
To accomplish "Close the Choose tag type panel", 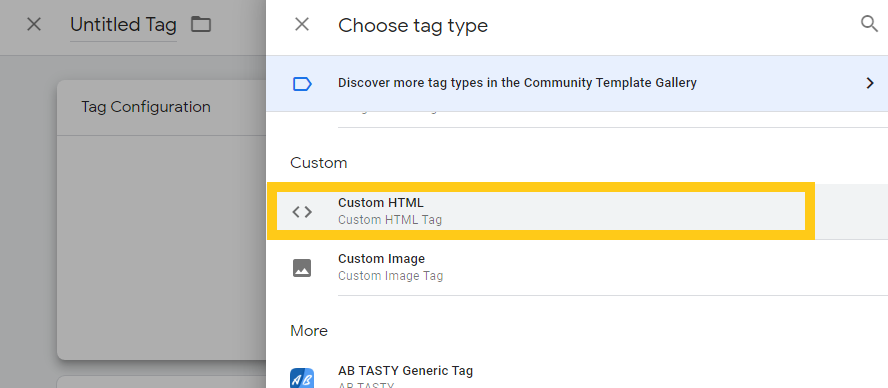I will click(x=302, y=24).
